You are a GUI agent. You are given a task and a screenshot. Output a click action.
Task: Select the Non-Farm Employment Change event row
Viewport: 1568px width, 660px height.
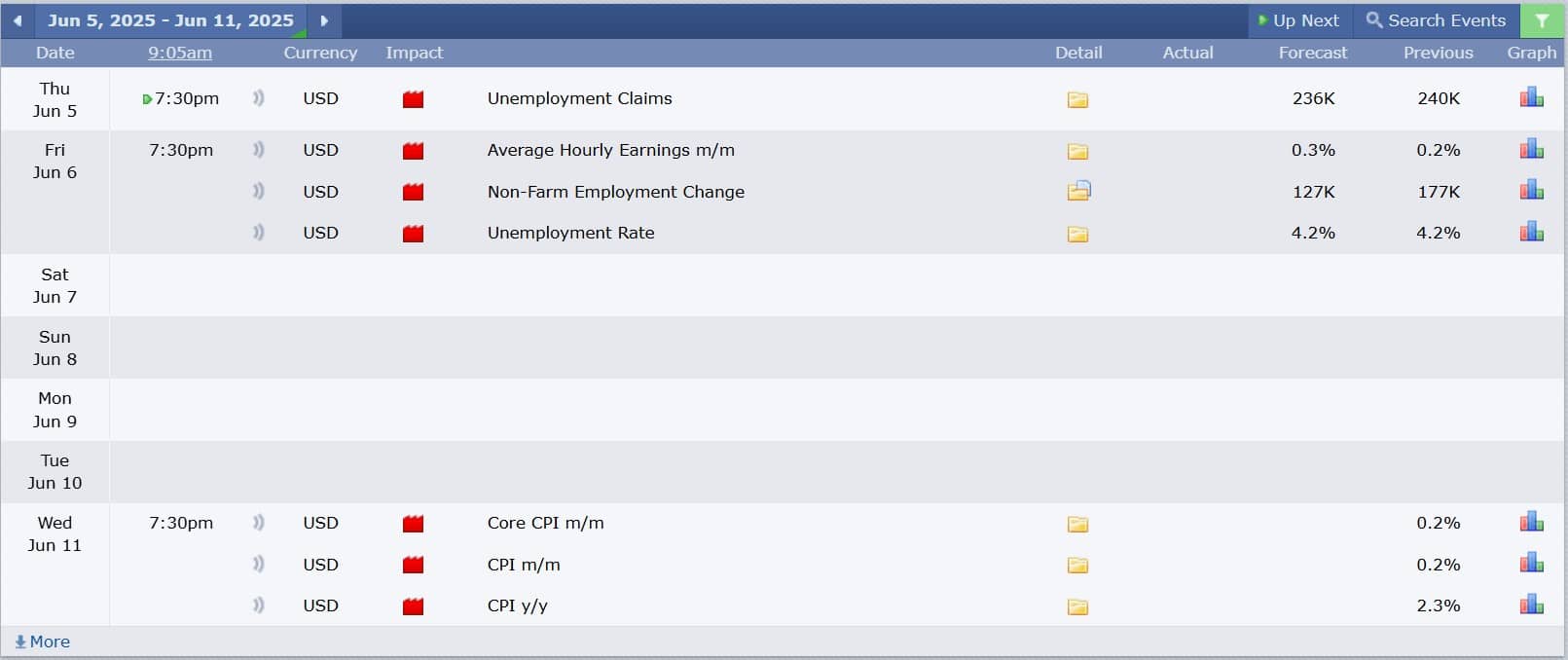(x=837, y=192)
